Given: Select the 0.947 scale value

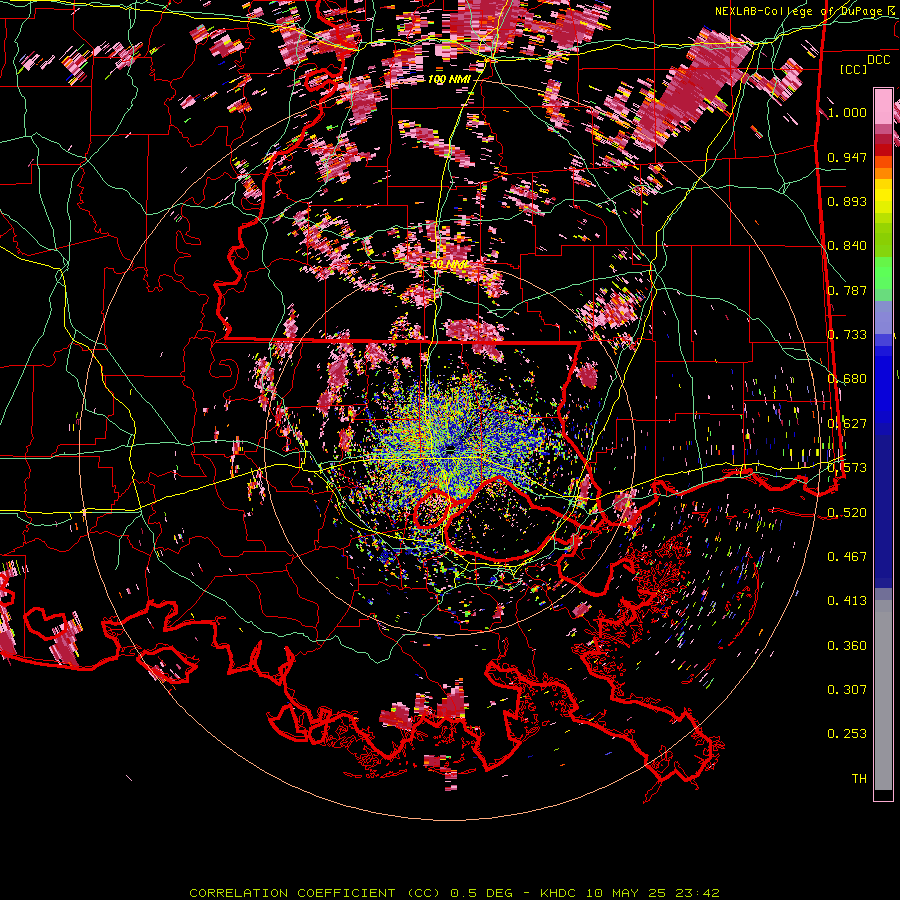Looking at the screenshot, I should tap(847, 157).
